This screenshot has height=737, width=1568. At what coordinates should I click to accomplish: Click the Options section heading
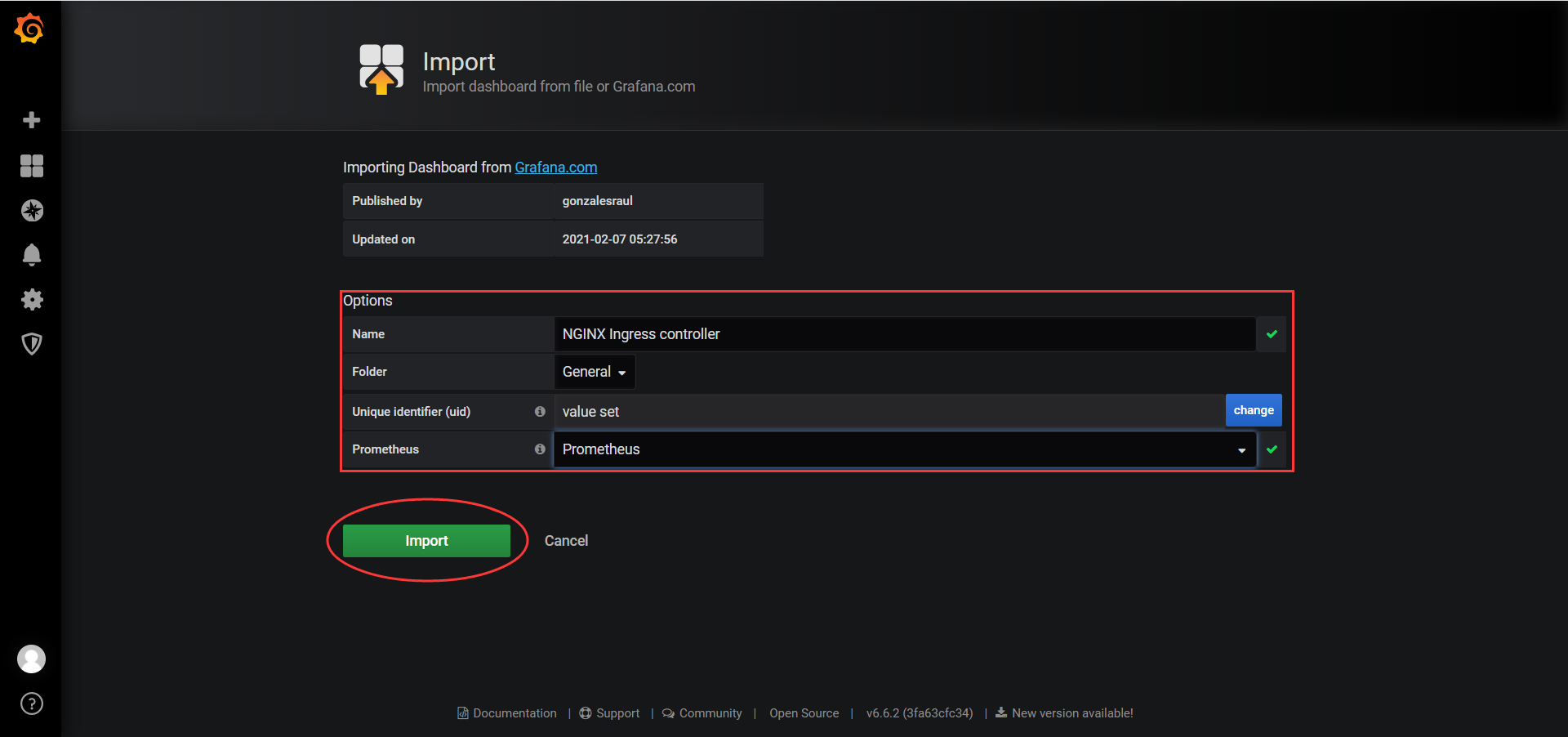click(367, 301)
